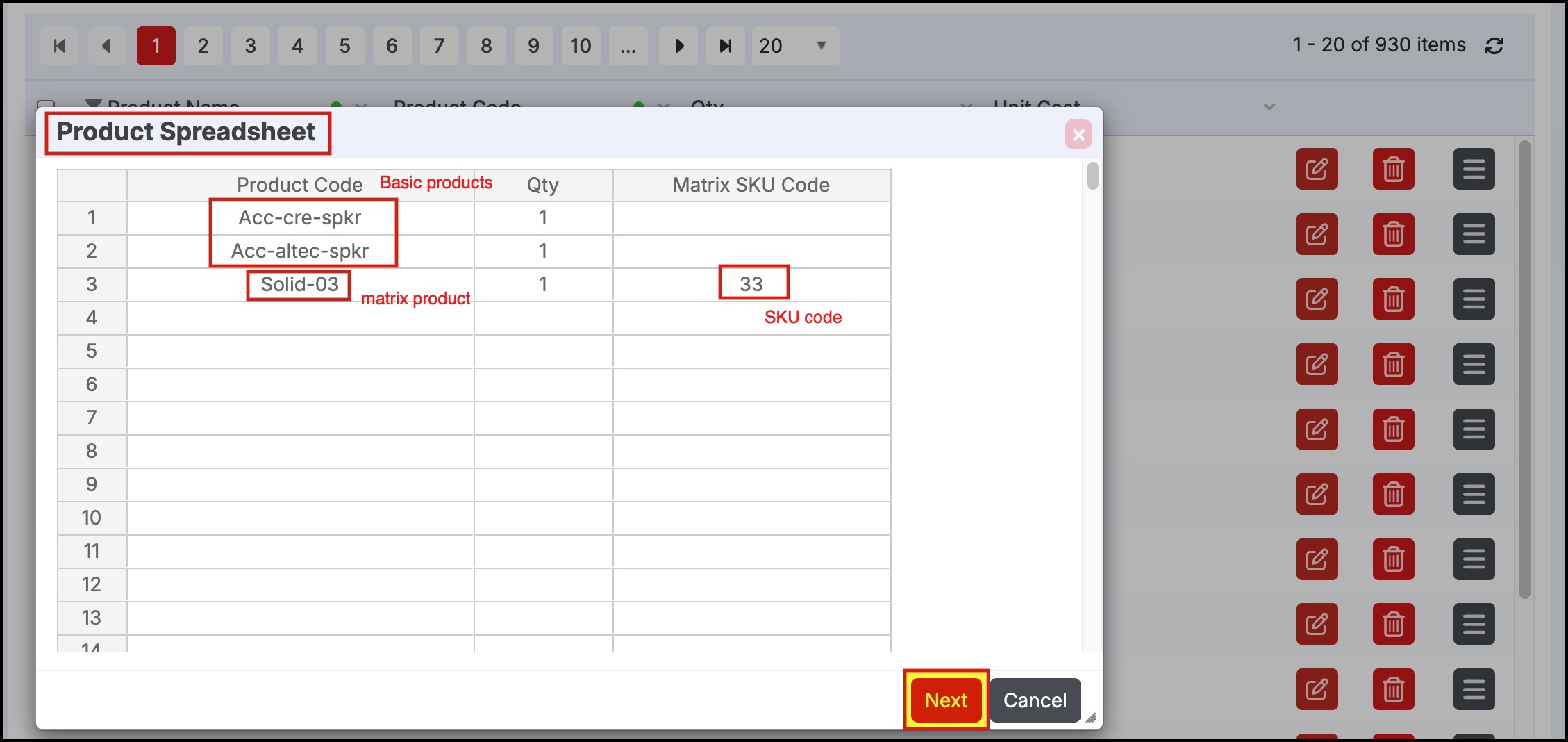Screen dimensions: 1568x742
Task: Click the empty Product Code cell in row 5
Action: point(300,352)
